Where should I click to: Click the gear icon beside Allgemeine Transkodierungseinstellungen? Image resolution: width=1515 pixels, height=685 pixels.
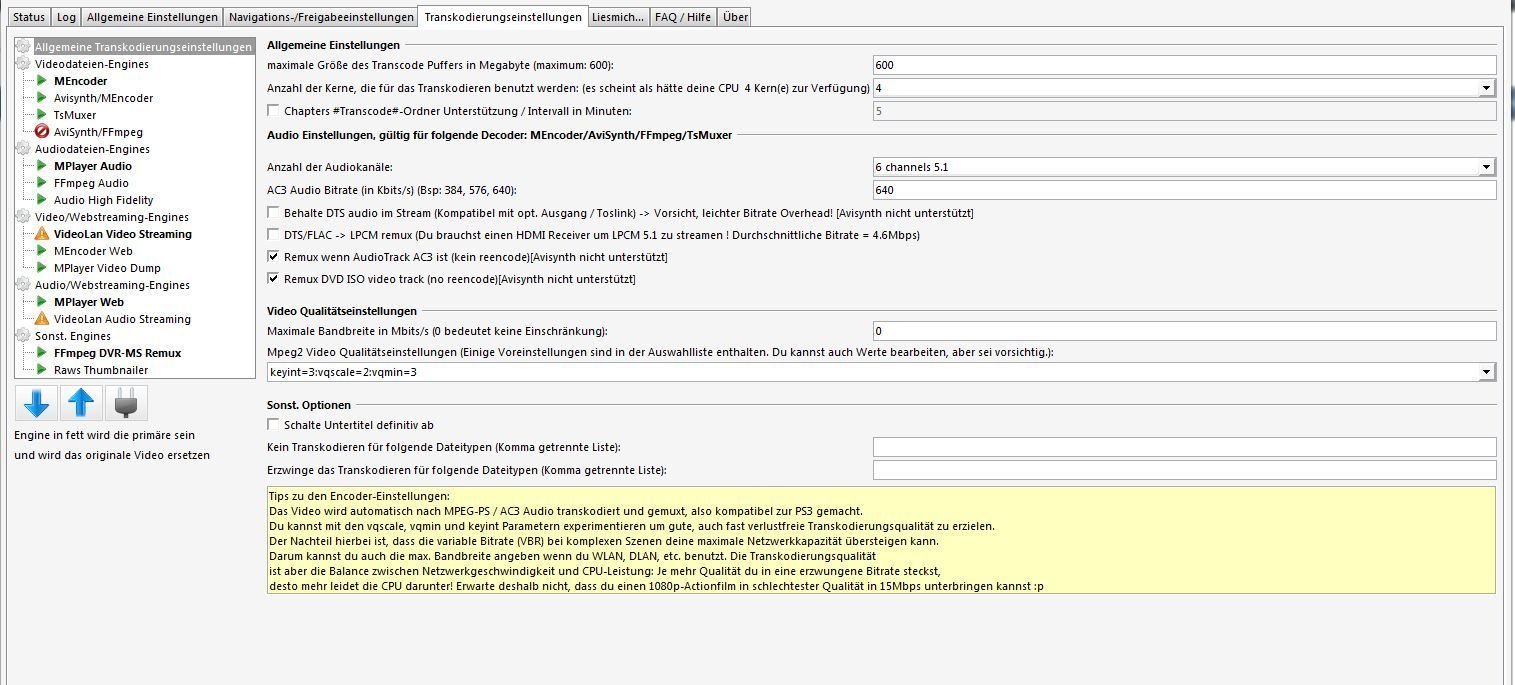pyautogui.click(x=24, y=47)
